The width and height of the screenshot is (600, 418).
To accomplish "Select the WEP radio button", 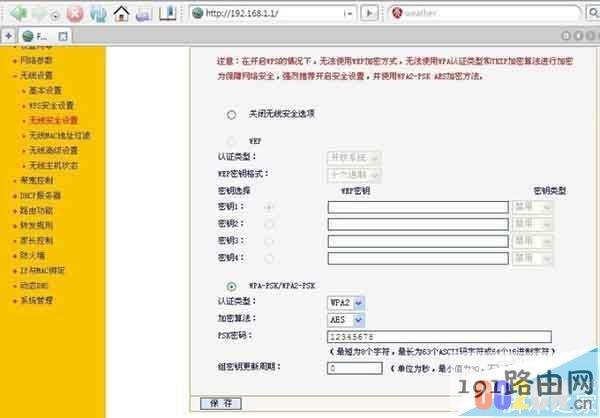I will click(231, 142).
